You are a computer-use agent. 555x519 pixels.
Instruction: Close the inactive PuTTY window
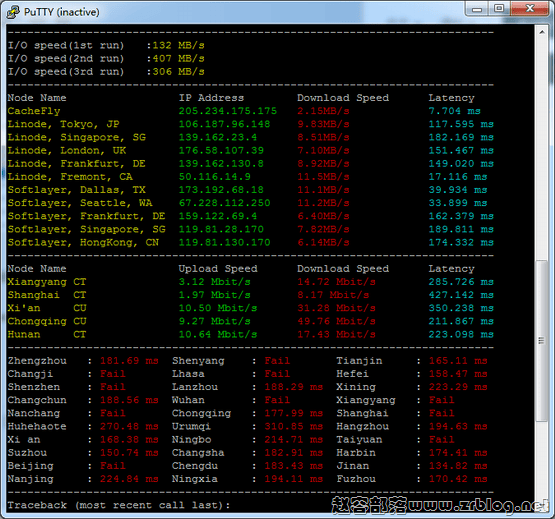[x=530, y=8]
